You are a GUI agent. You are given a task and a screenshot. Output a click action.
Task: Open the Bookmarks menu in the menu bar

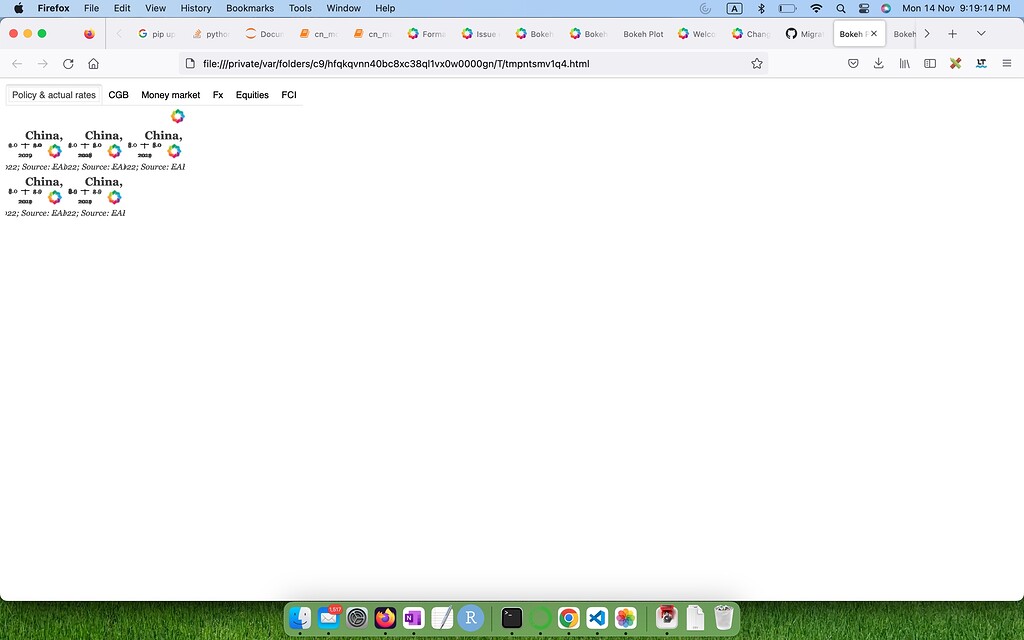pos(250,8)
